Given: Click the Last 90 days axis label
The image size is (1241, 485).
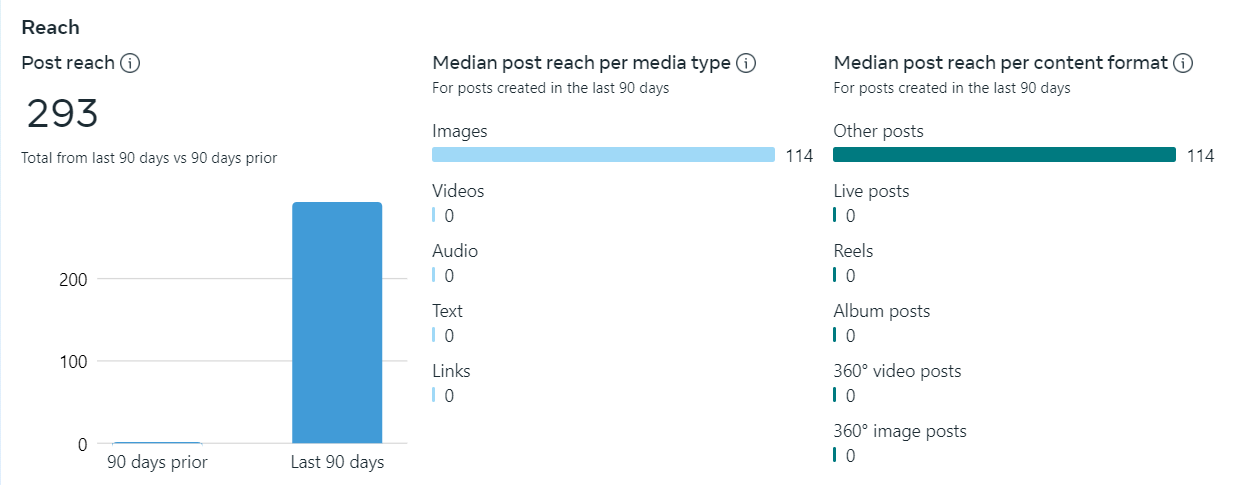Looking at the screenshot, I should click(337, 463).
